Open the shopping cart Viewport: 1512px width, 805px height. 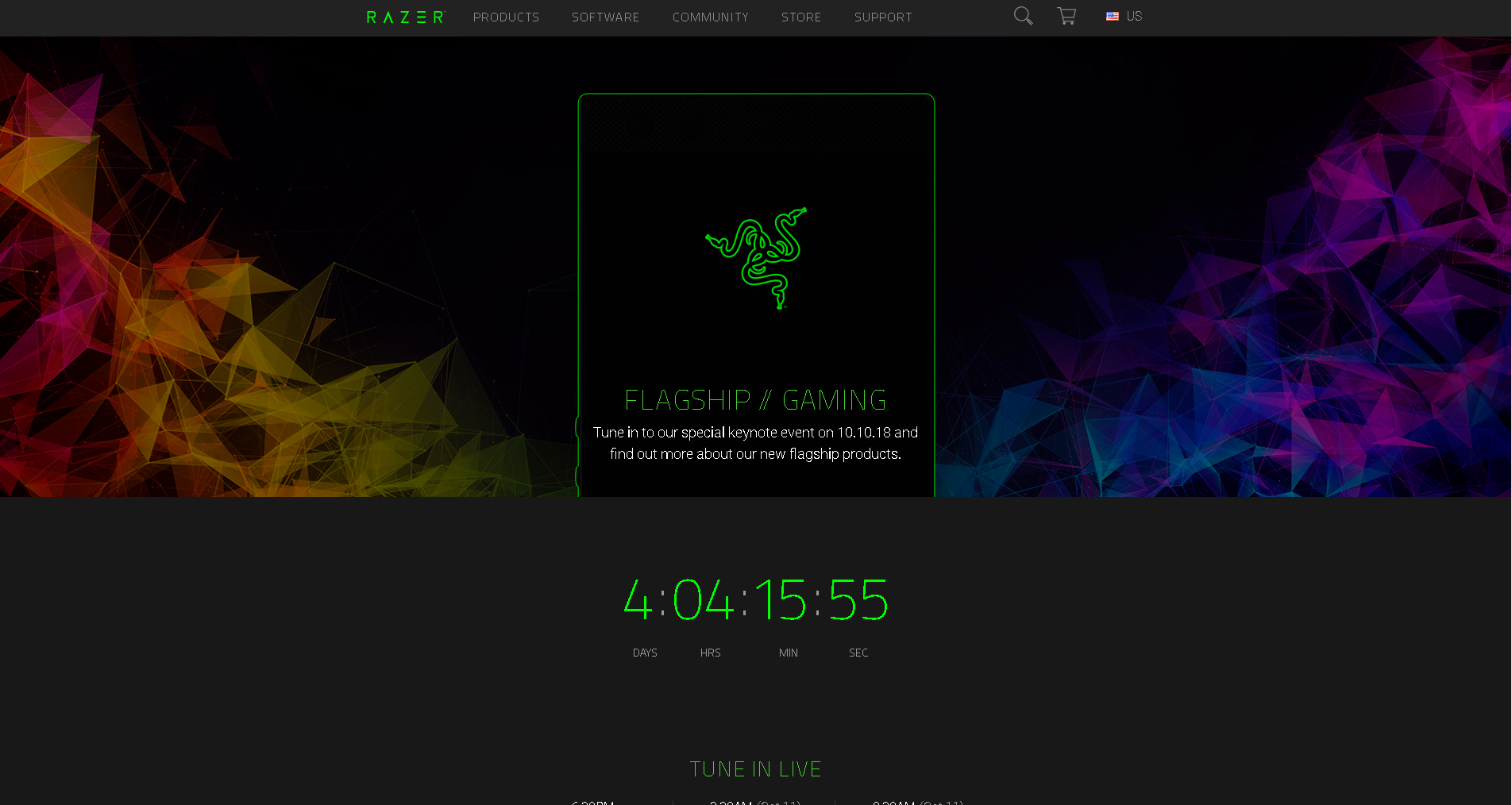[x=1066, y=16]
